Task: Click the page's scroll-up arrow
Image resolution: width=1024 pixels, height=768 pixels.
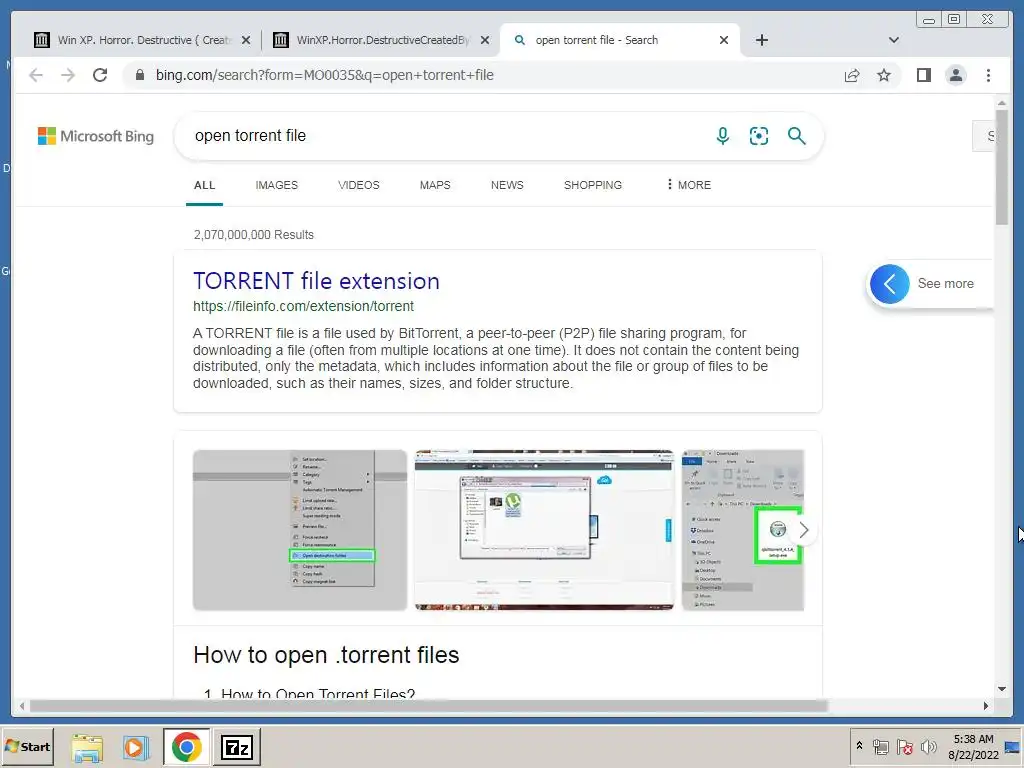Action: 1002,103
